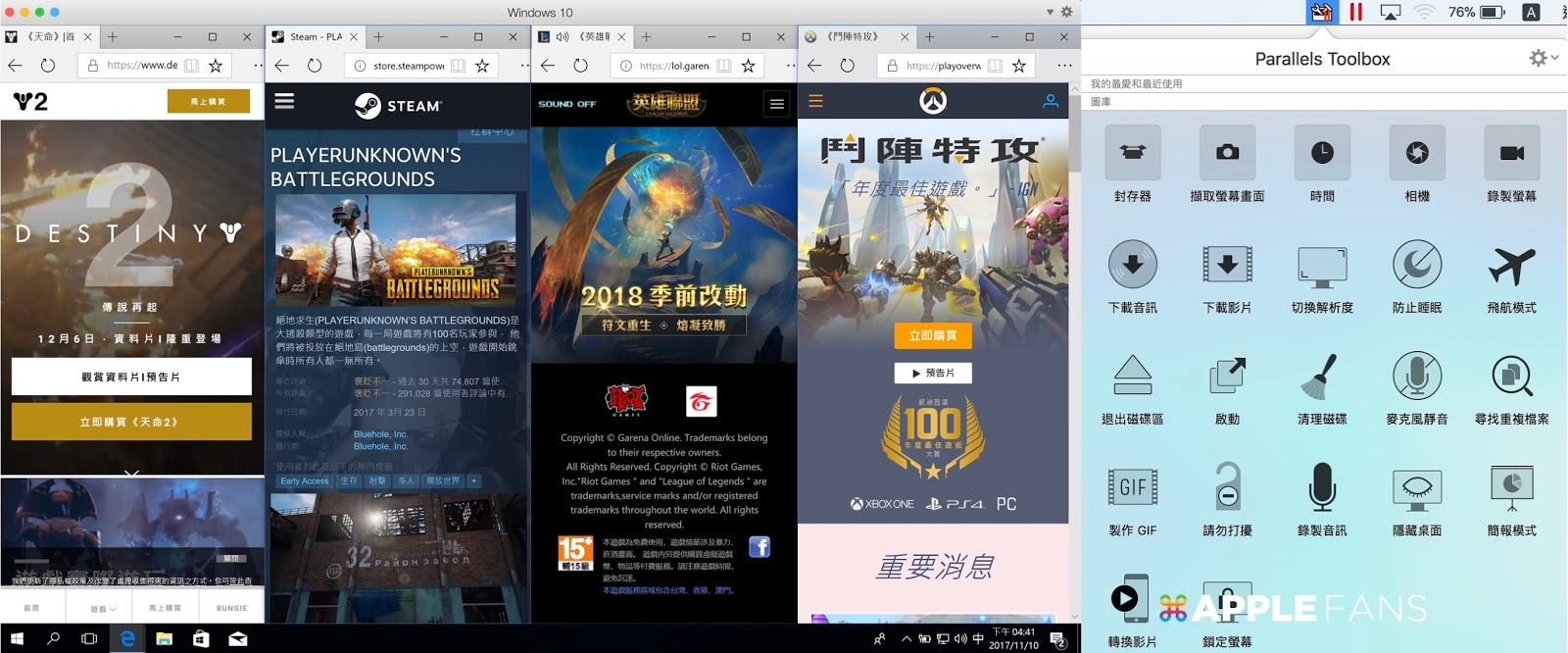The image size is (1568, 653).
Task: Open the Windows Action Center notification icon
Action: tap(1058, 639)
